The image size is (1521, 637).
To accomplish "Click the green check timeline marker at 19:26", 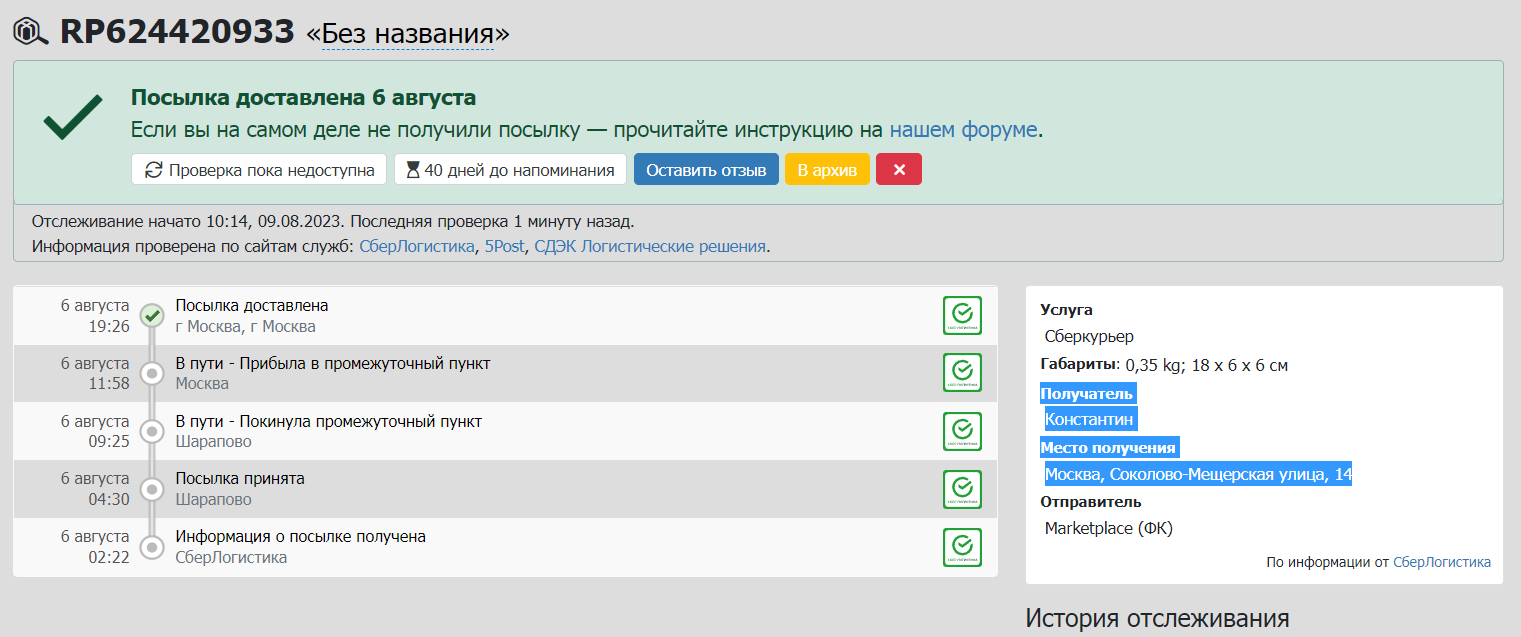I will point(152,316).
